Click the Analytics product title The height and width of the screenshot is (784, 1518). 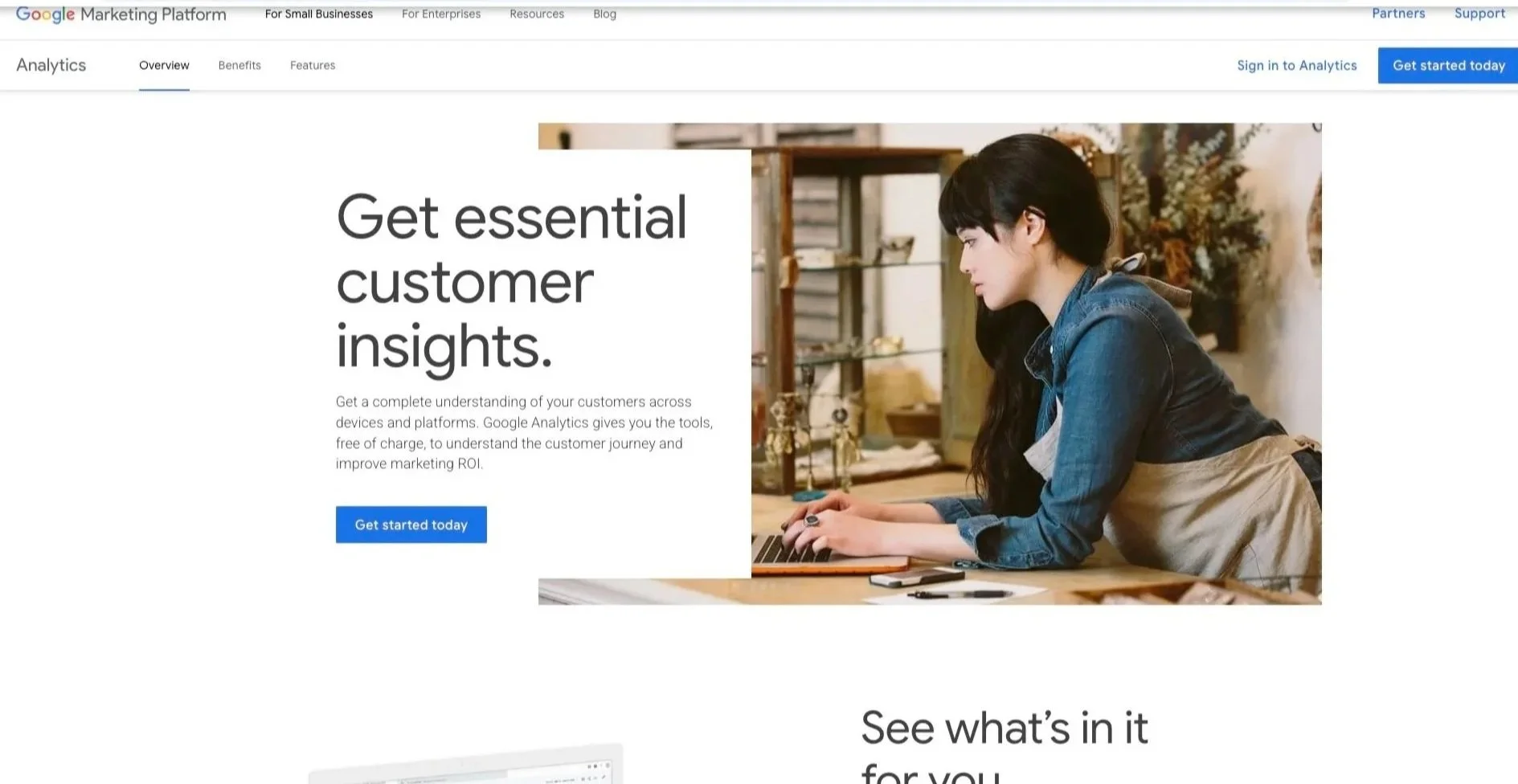(51, 65)
